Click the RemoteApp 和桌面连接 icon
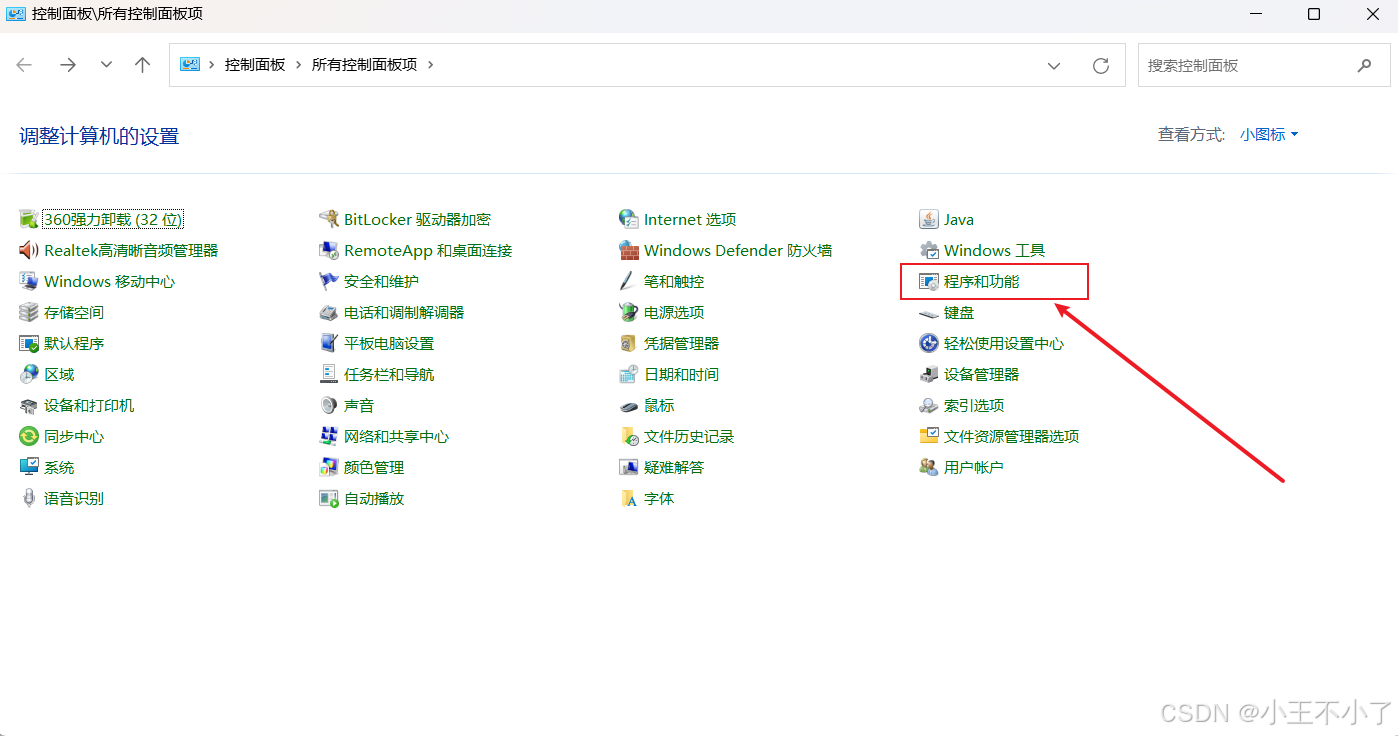The width and height of the screenshot is (1398, 736). (329, 250)
